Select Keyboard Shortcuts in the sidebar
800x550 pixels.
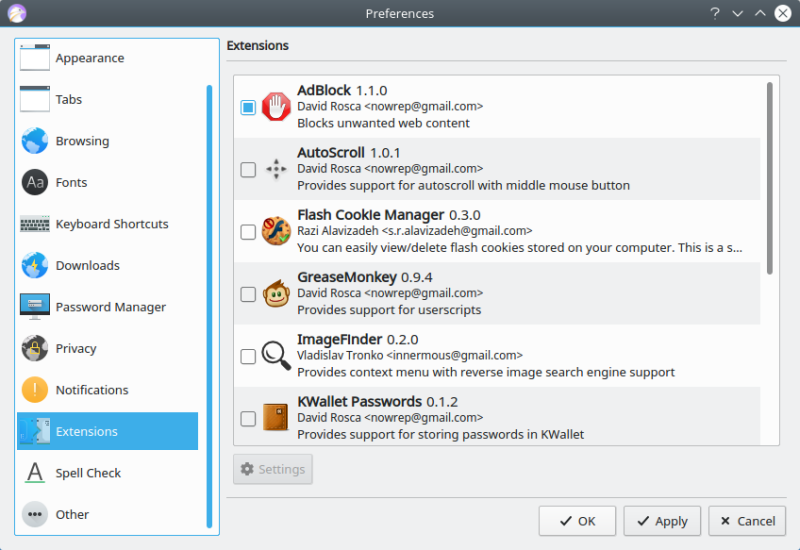pyautogui.click(x=111, y=224)
